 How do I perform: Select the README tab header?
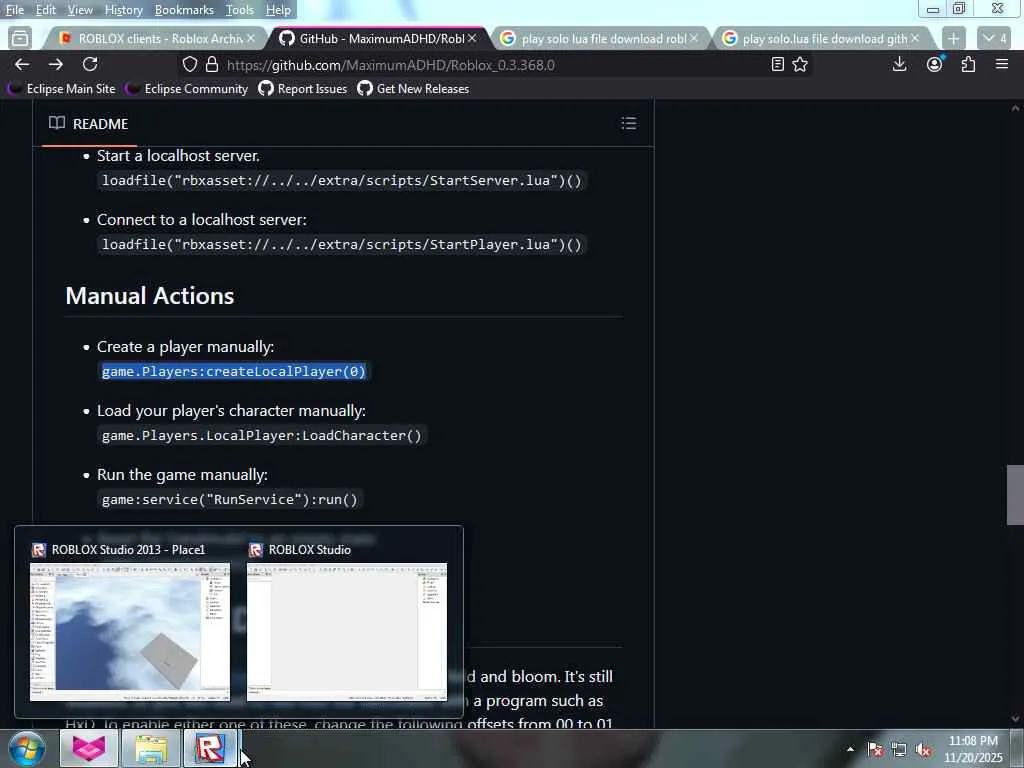89,123
